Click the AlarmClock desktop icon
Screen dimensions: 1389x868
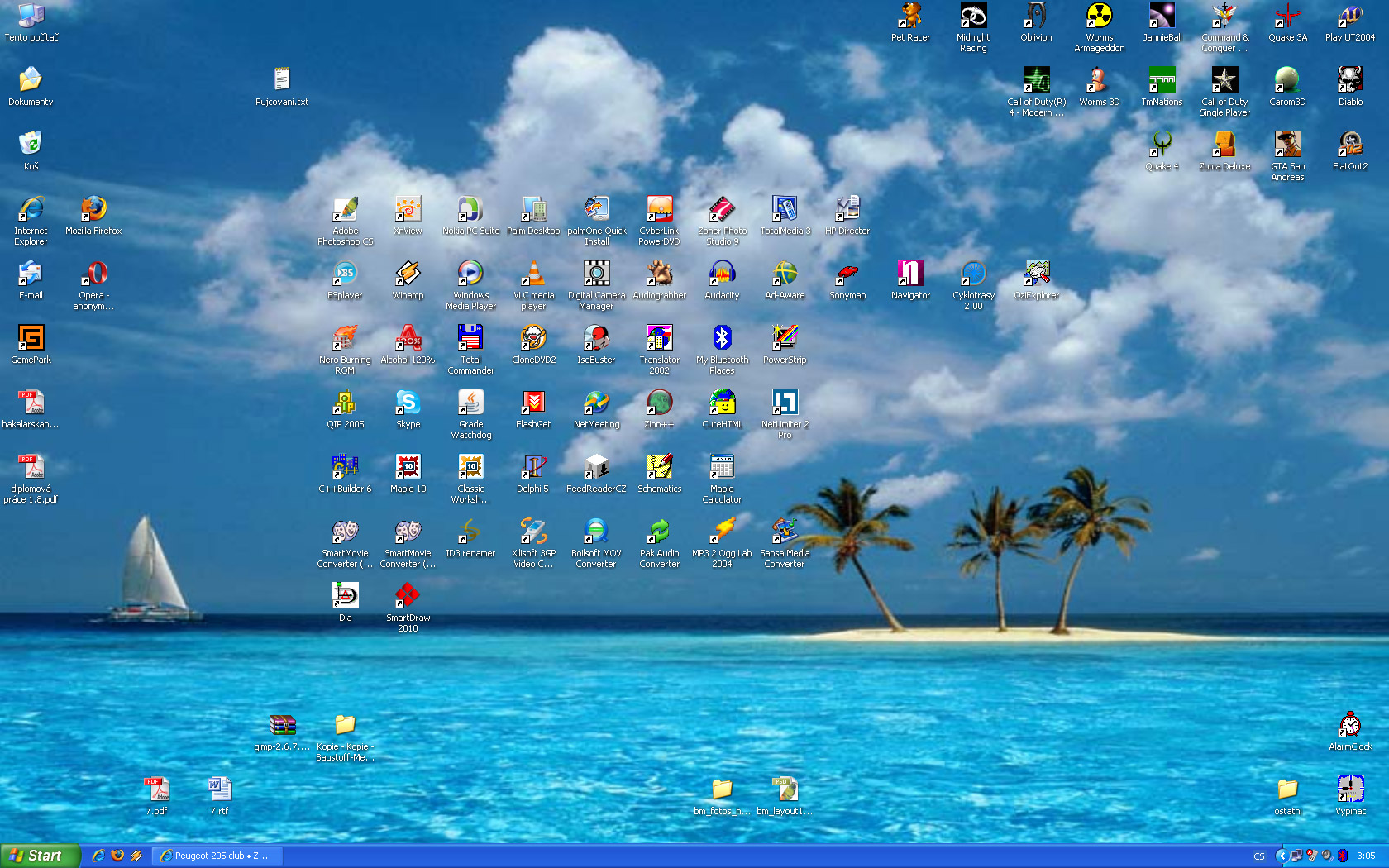(1350, 726)
